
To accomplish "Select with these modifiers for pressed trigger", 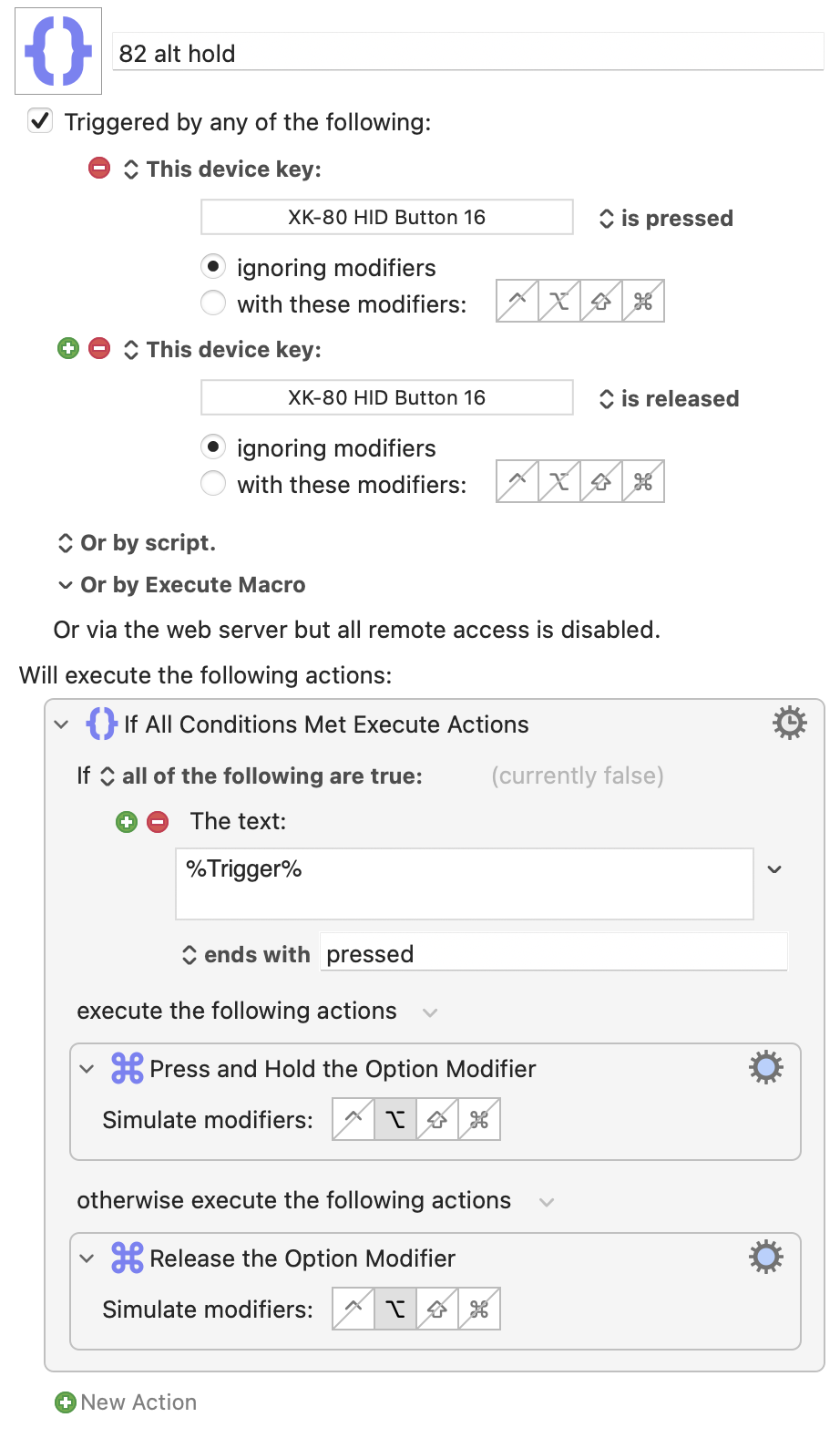I will (213, 303).
